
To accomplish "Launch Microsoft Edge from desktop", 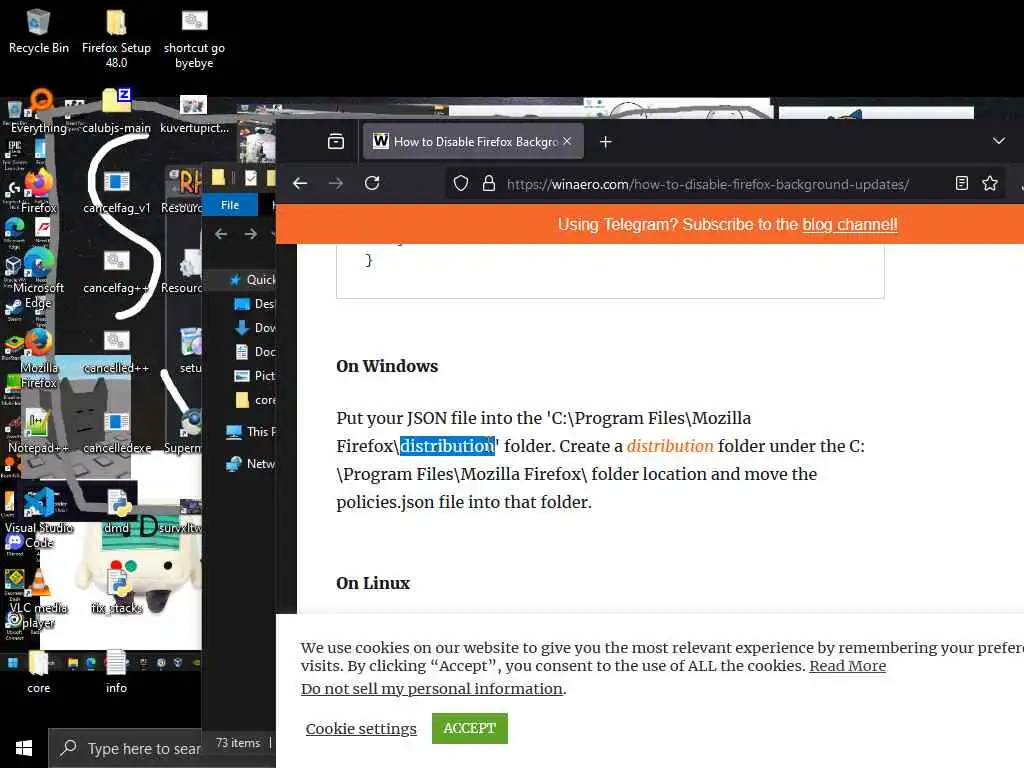I will (x=39, y=280).
